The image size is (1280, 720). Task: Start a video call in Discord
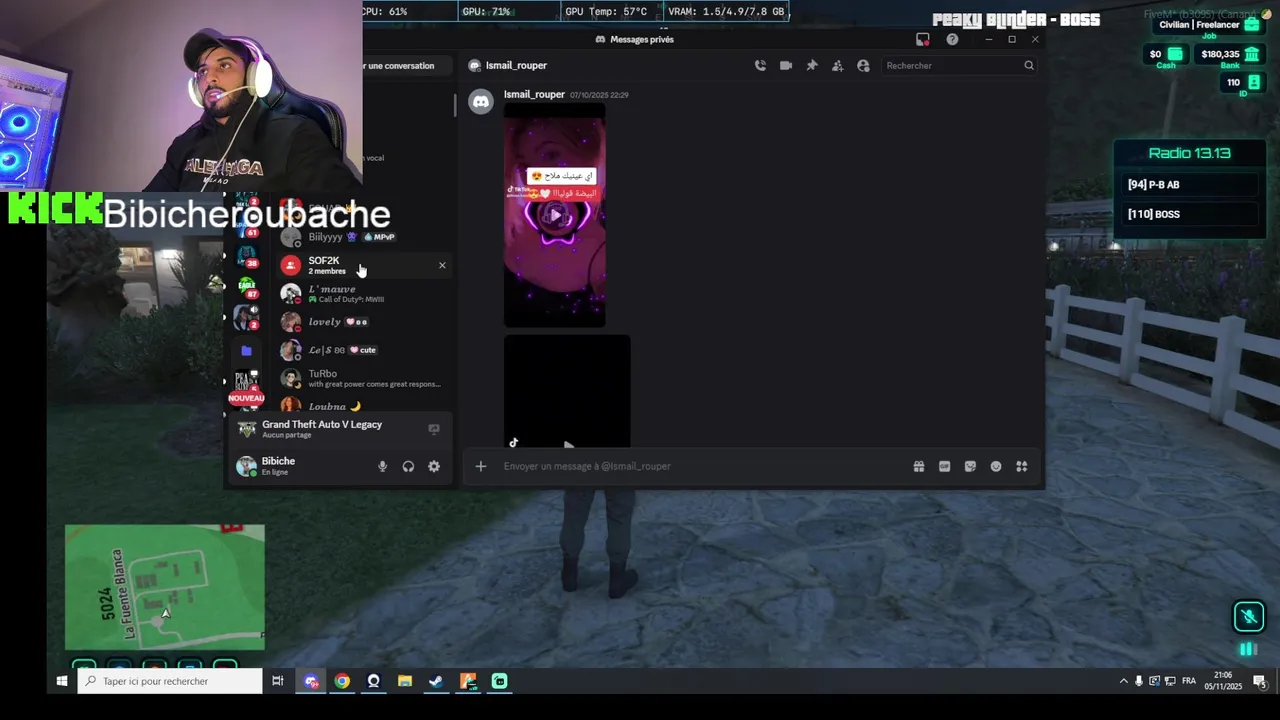786,65
